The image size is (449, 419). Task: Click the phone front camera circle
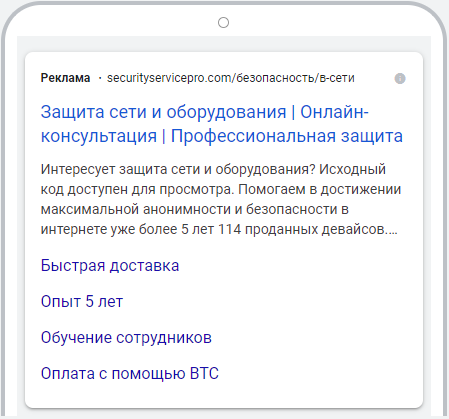[223, 23]
